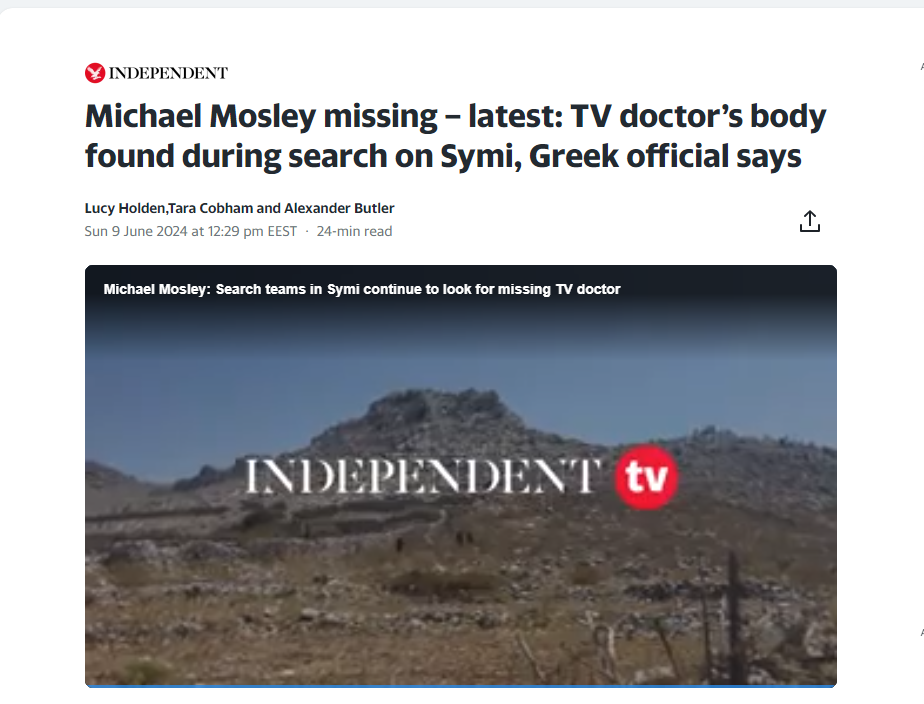
Task: Click the video caption about search teams
Action: click(x=362, y=289)
